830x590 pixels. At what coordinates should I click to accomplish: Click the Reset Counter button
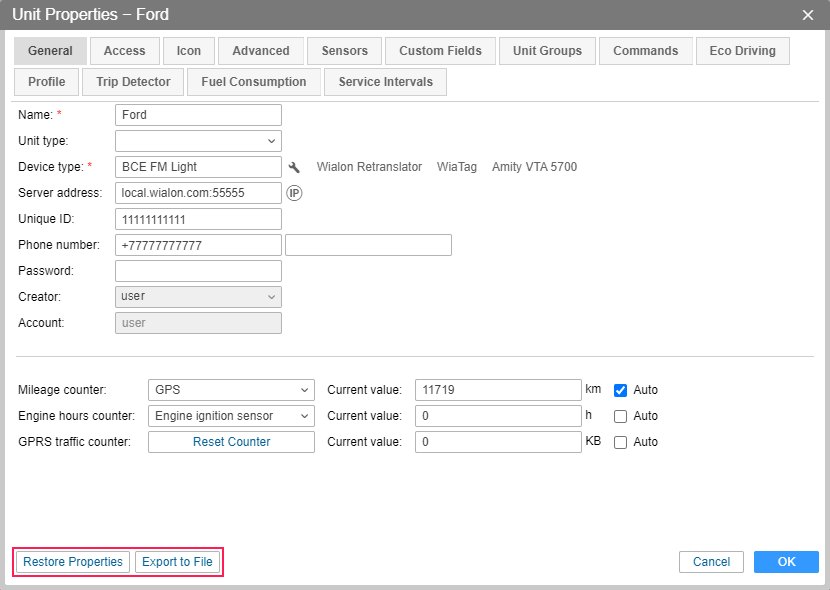click(231, 442)
